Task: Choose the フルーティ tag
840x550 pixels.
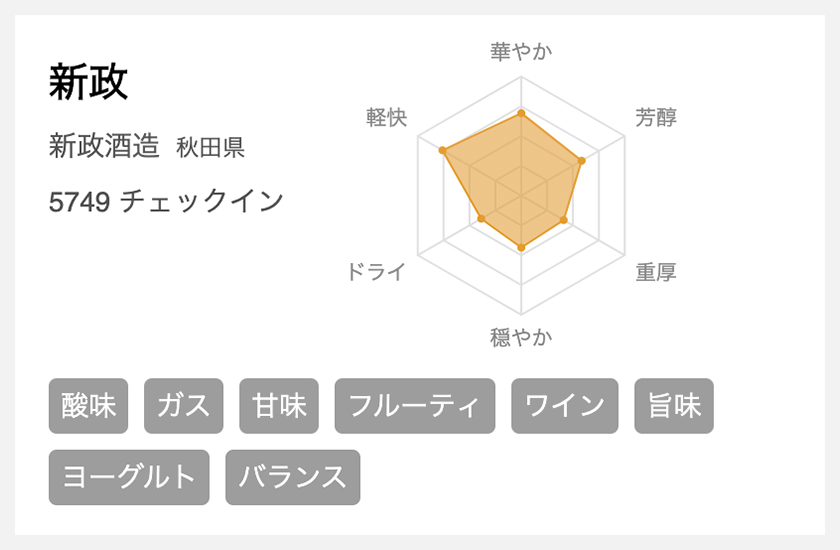Action: pos(415,406)
